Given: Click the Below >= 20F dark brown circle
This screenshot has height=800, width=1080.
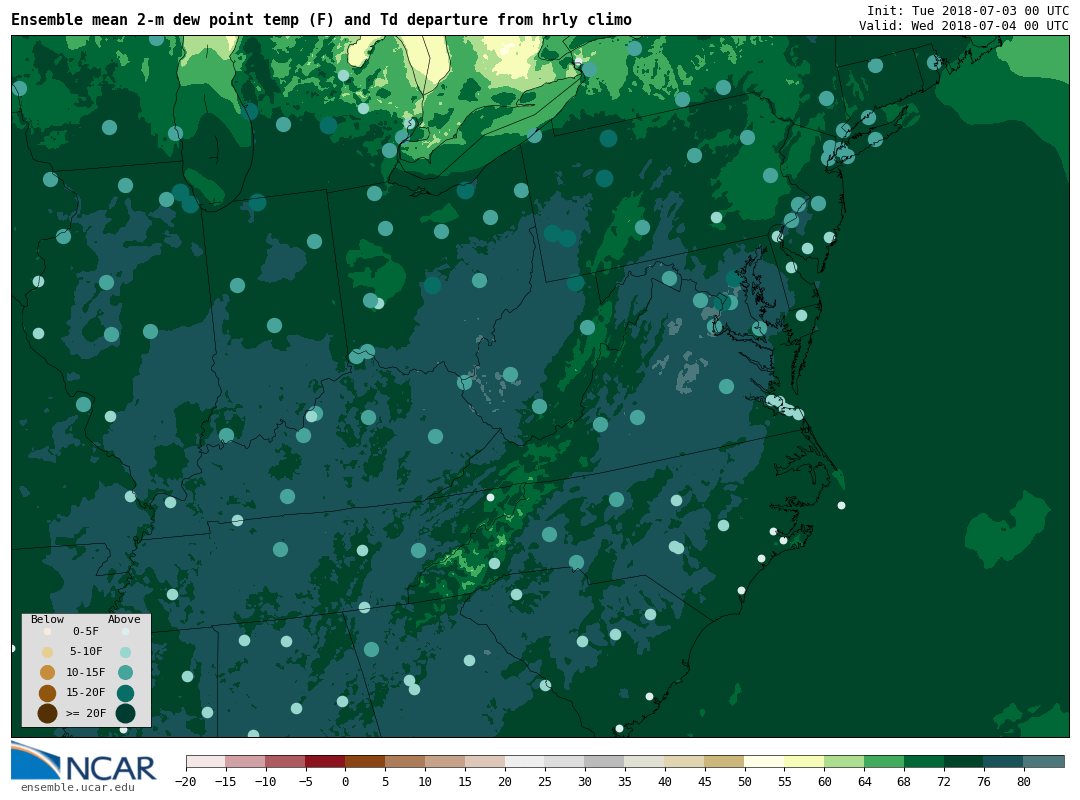Looking at the screenshot, I should [x=48, y=713].
